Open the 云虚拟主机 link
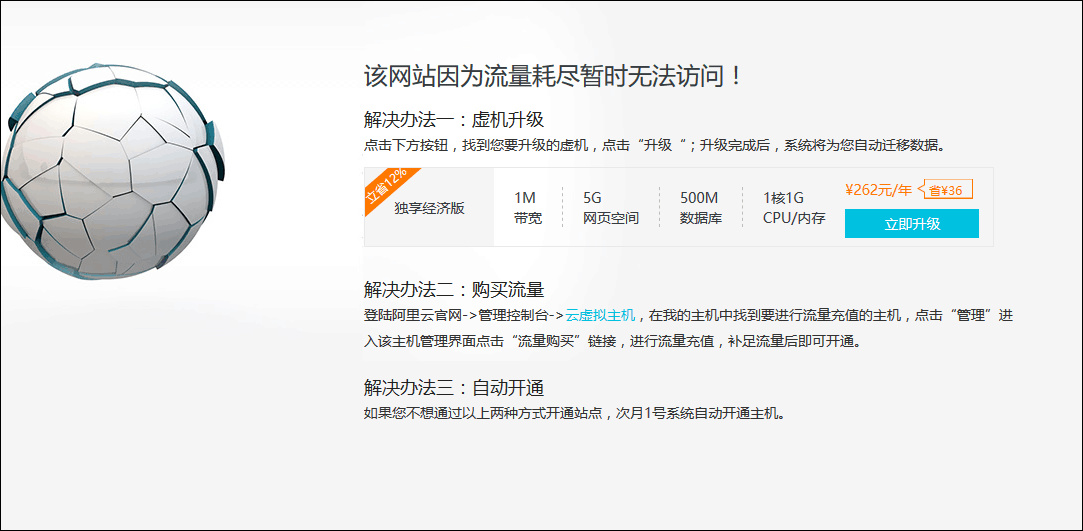The image size is (1083, 531). pyautogui.click(x=600, y=316)
